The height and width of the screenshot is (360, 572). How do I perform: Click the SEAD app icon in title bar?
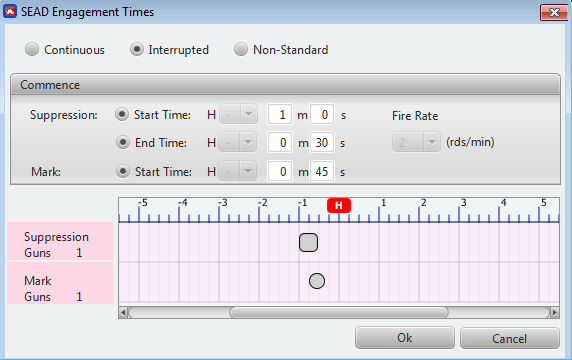pos(10,11)
